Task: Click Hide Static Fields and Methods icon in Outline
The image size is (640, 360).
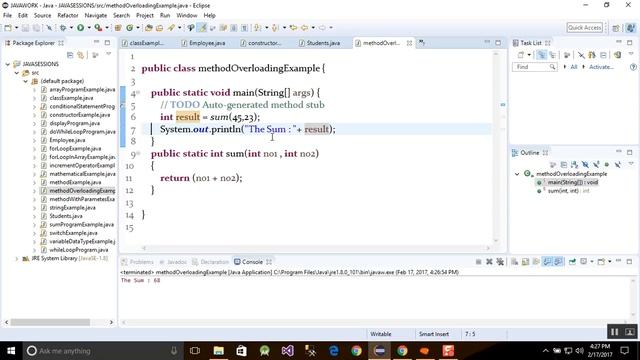Action: 596,164
